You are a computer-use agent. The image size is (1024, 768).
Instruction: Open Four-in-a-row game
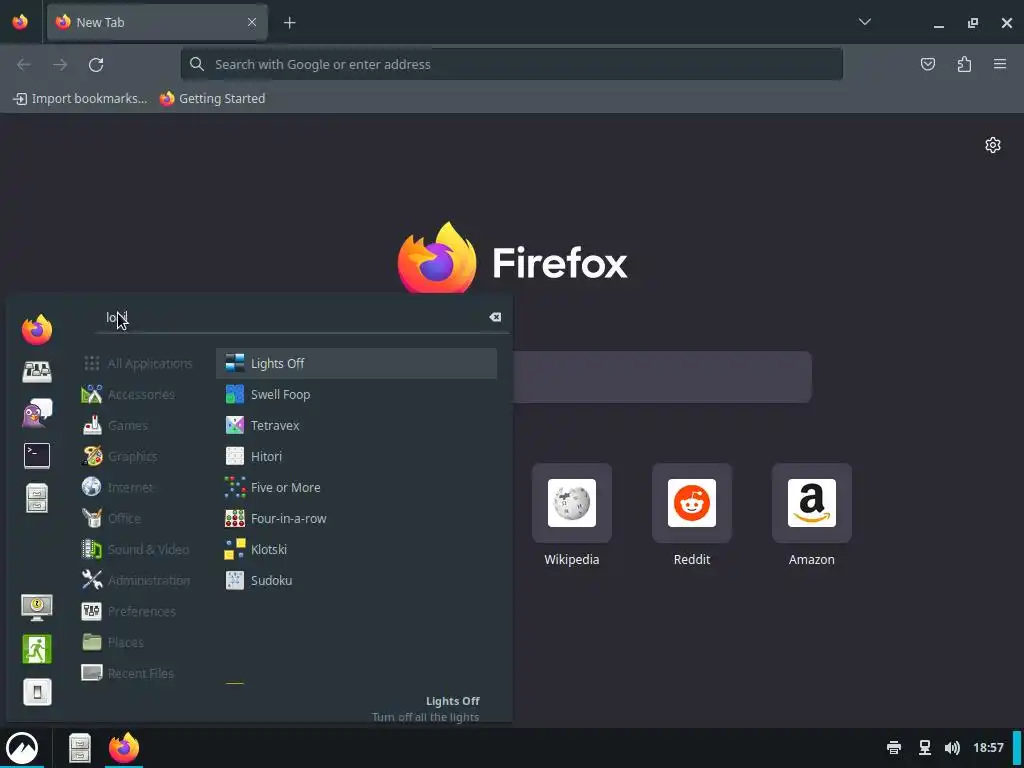point(357,519)
